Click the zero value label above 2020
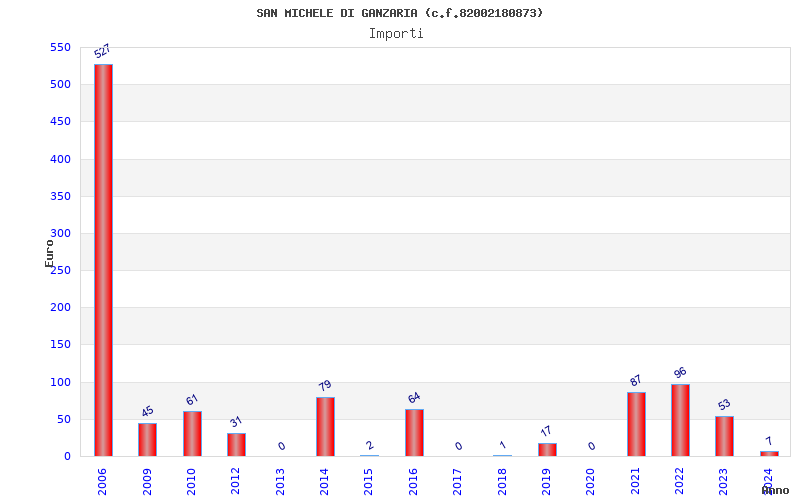The height and width of the screenshot is (500, 800). tap(592, 446)
